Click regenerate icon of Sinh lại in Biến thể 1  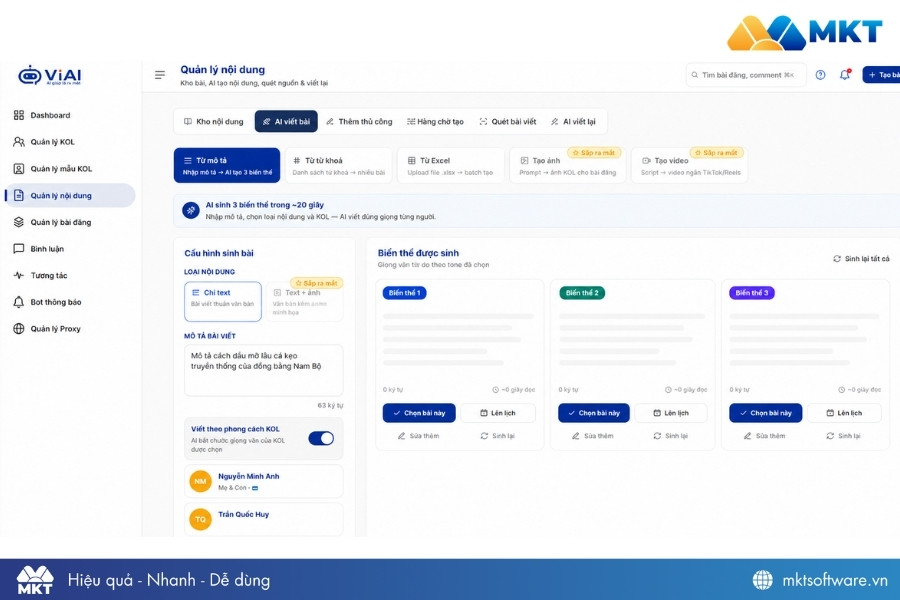pos(484,436)
